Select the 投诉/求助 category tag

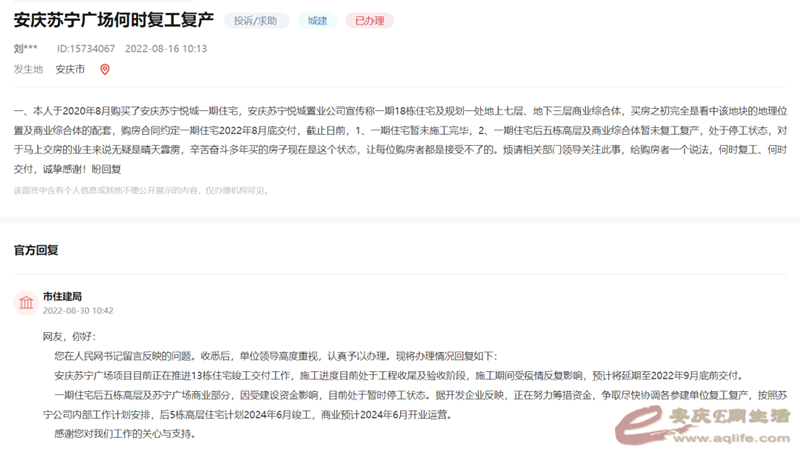click(256, 20)
